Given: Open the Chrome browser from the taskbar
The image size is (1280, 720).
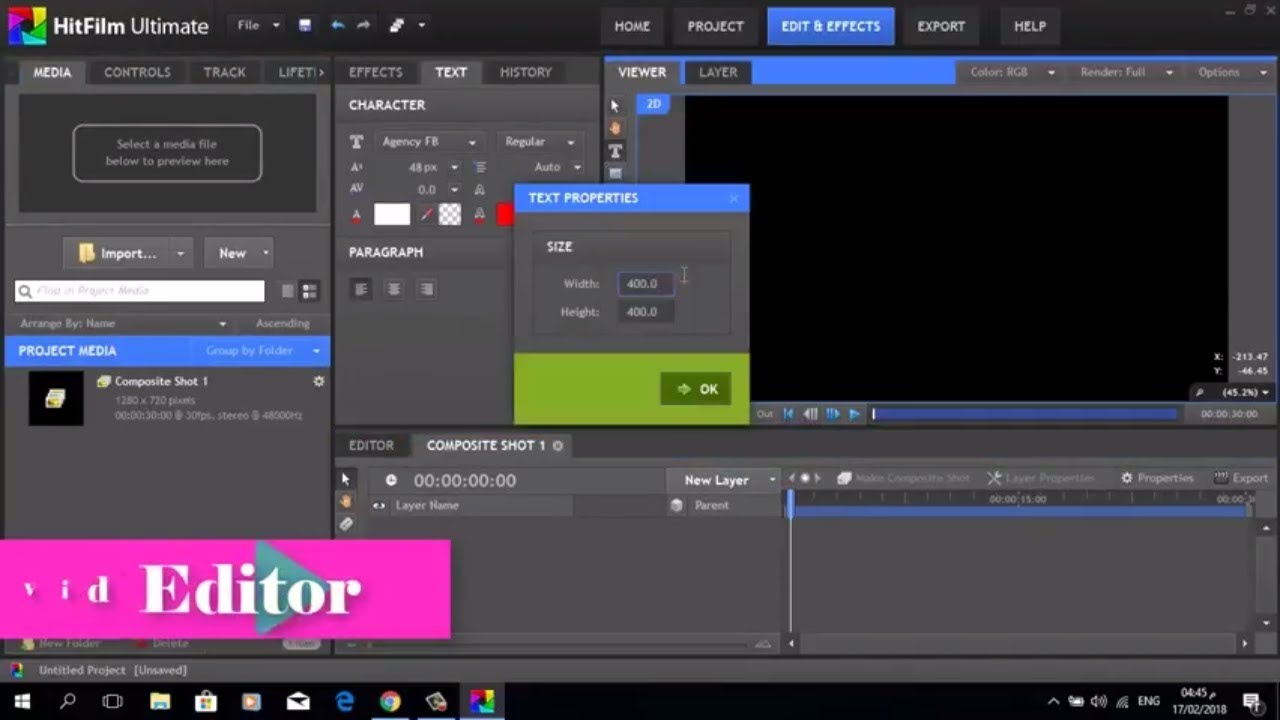Looking at the screenshot, I should (390, 702).
